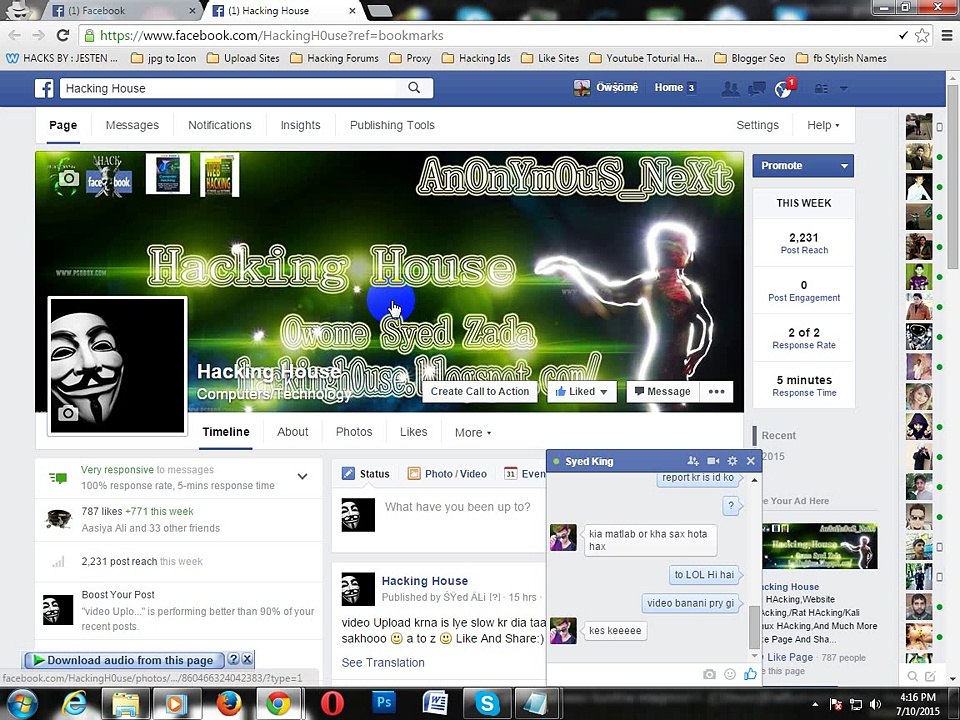Viewport: 960px width, 720px height.
Task: Switch to the Messages tab
Action: (x=132, y=125)
